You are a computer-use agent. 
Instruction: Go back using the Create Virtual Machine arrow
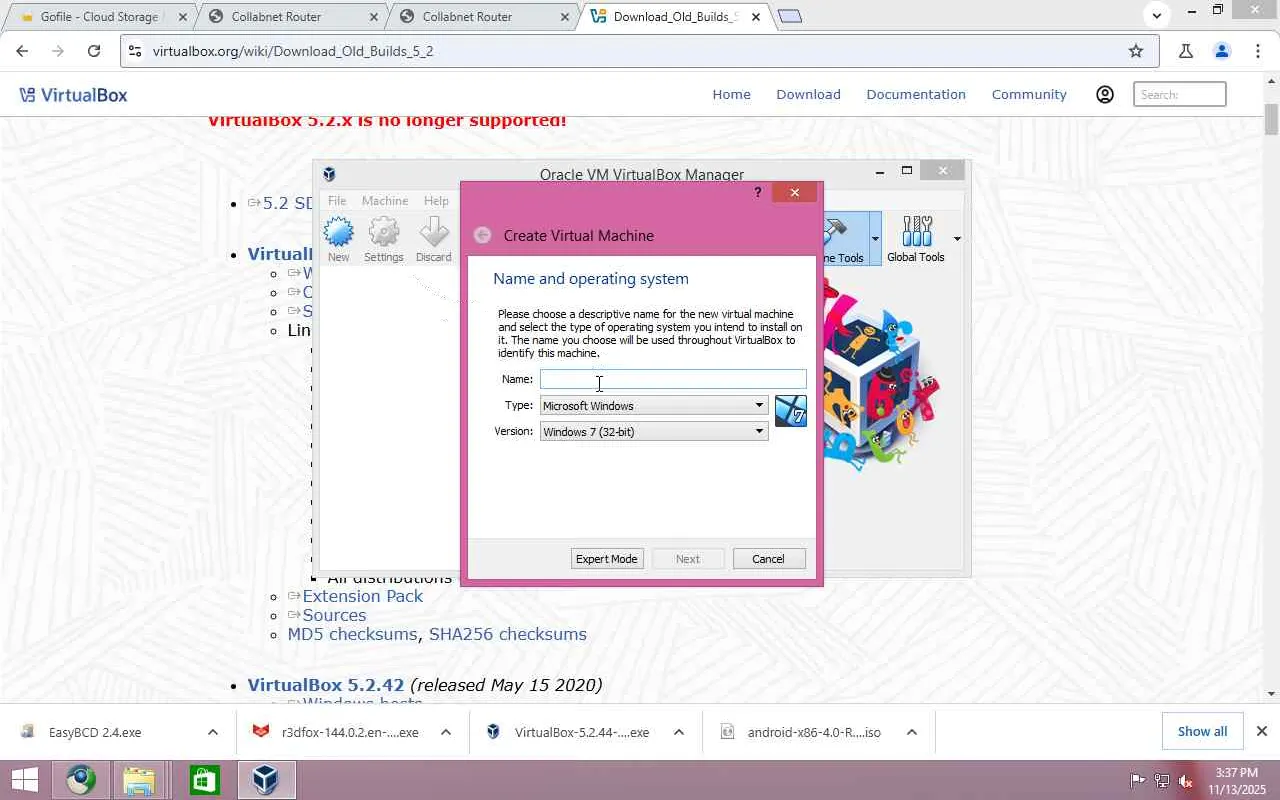pos(483,235)
